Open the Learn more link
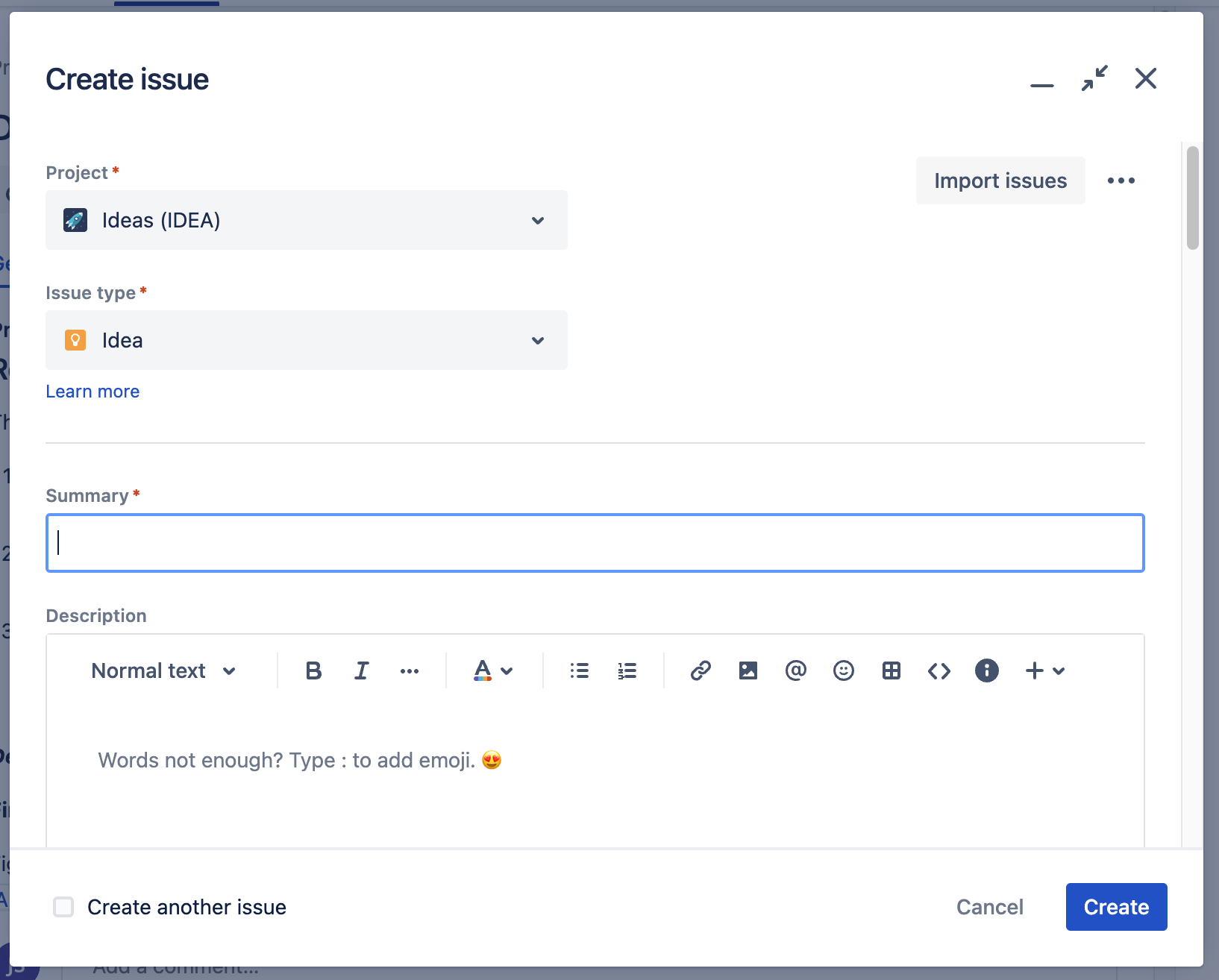This screenshot has width=1219, height=980. (x=93, y=391)
